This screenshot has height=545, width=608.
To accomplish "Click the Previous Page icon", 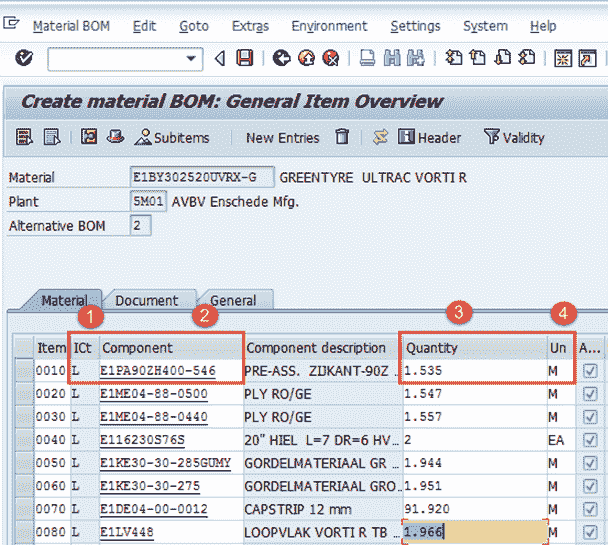I will [x=478, y=58].
